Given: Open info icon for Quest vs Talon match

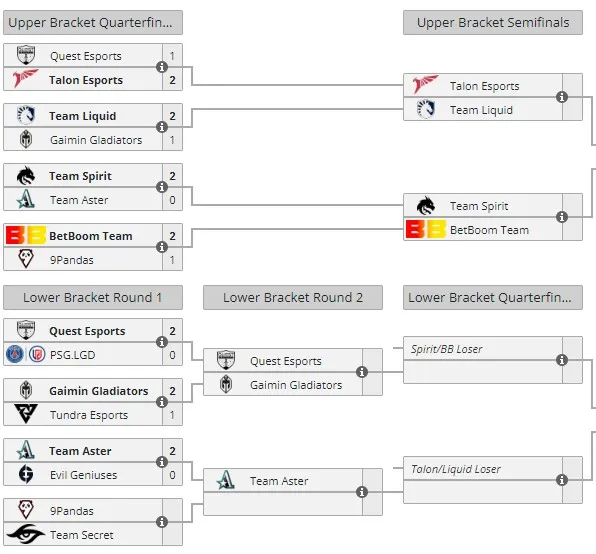Looking at the screenshot, I should pos(162,67).
